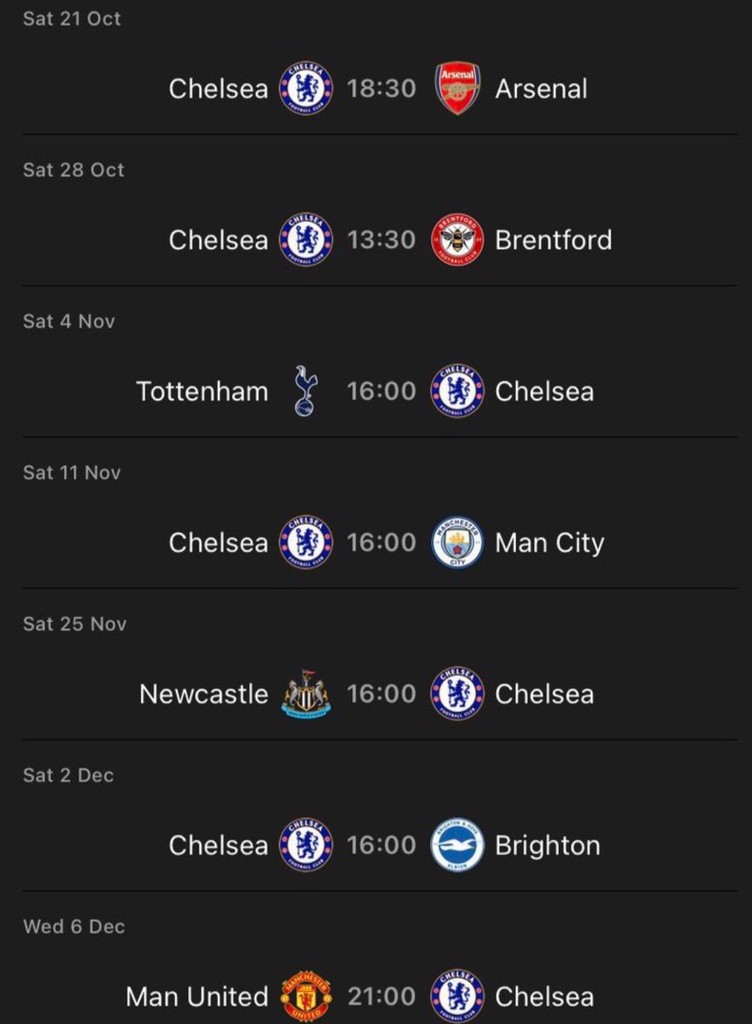Screen dimensions: 752x1024
Task: Tap Chelsea crest in Brighton fixture
Action: [305, 845]
